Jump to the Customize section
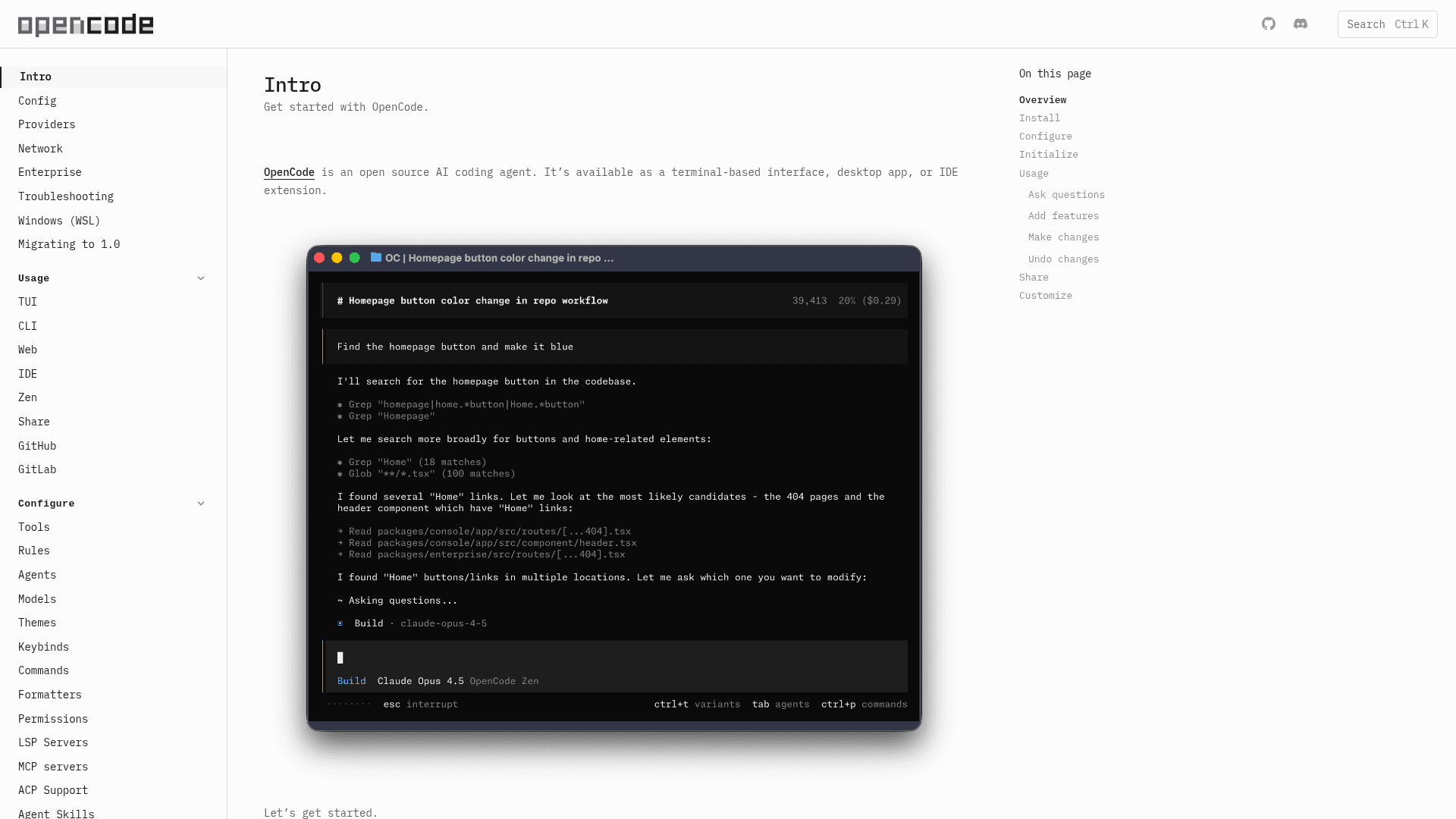The image size is (1456, 819). (x=1045, y=295)
